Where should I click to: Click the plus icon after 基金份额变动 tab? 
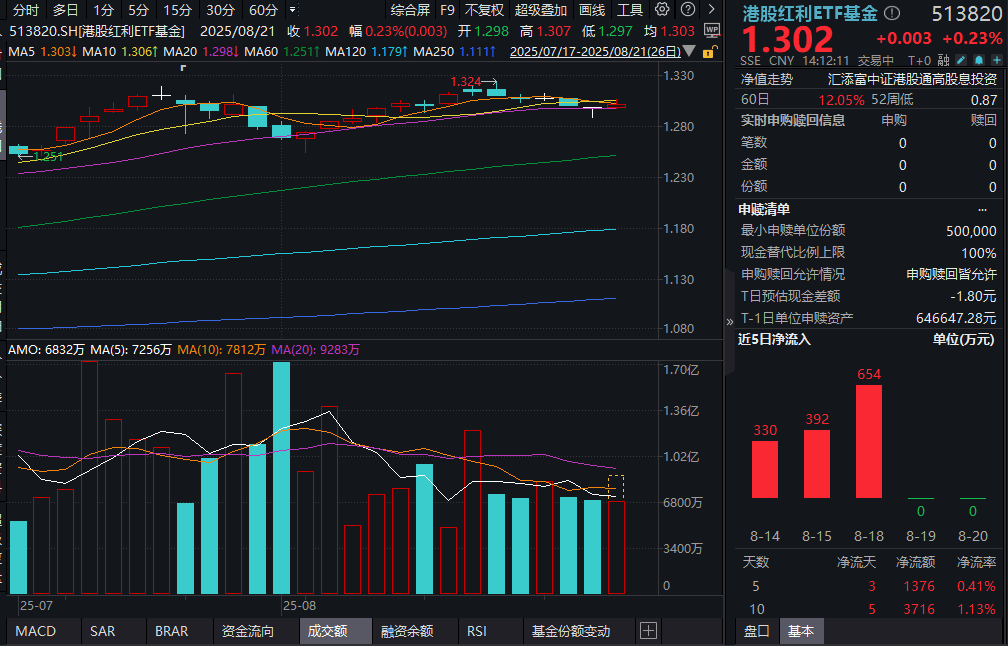point(648,630)
